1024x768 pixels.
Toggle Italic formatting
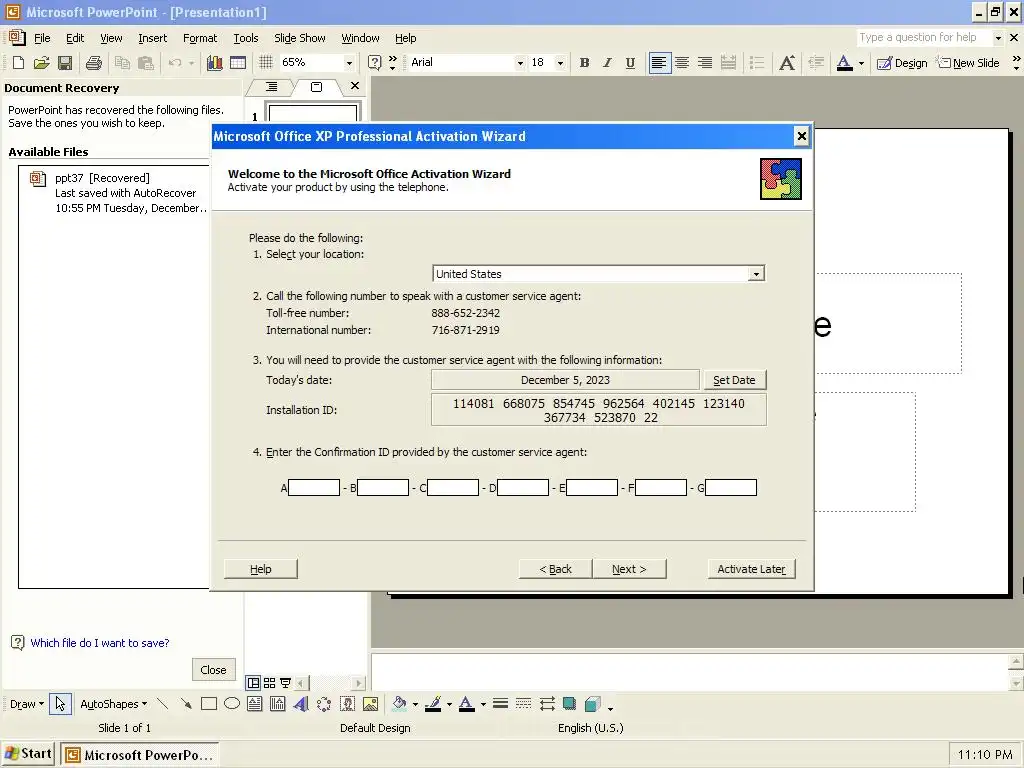click(x=607, y=63)
